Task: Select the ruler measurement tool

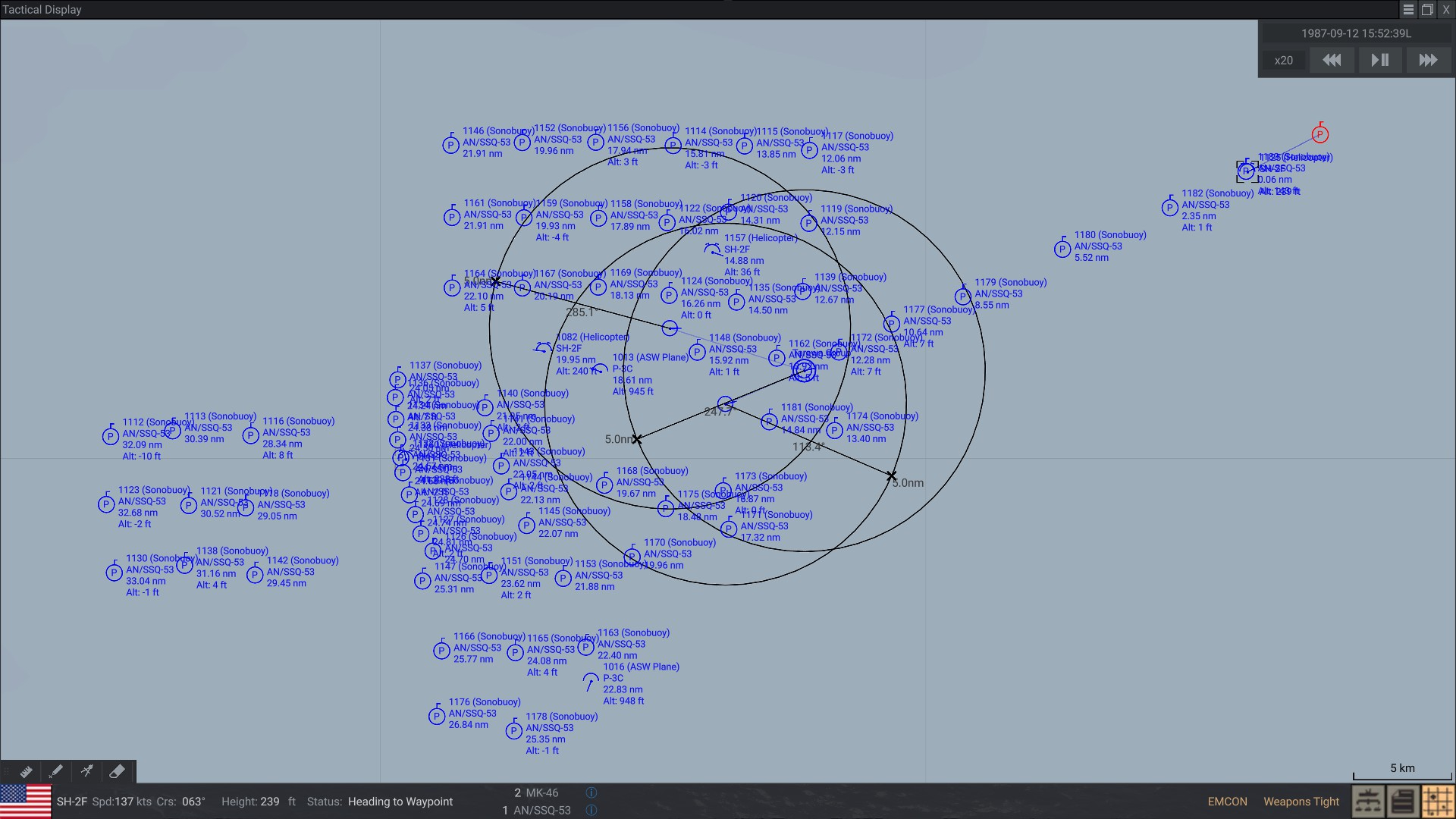Action: (x=26, y=771)
